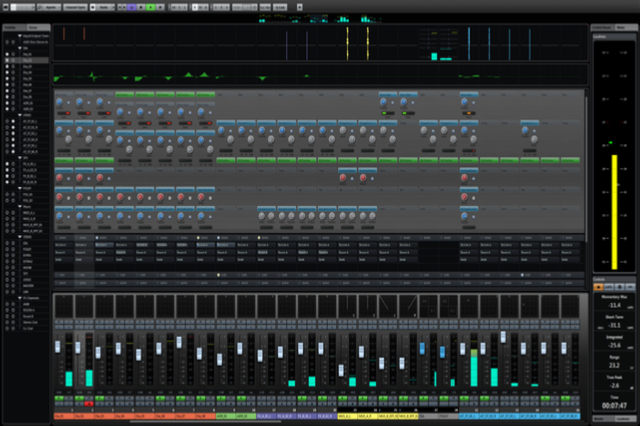Click the green highlighted button in top toolbar
This screenshot has height=426, width=640.
(150, 6)
